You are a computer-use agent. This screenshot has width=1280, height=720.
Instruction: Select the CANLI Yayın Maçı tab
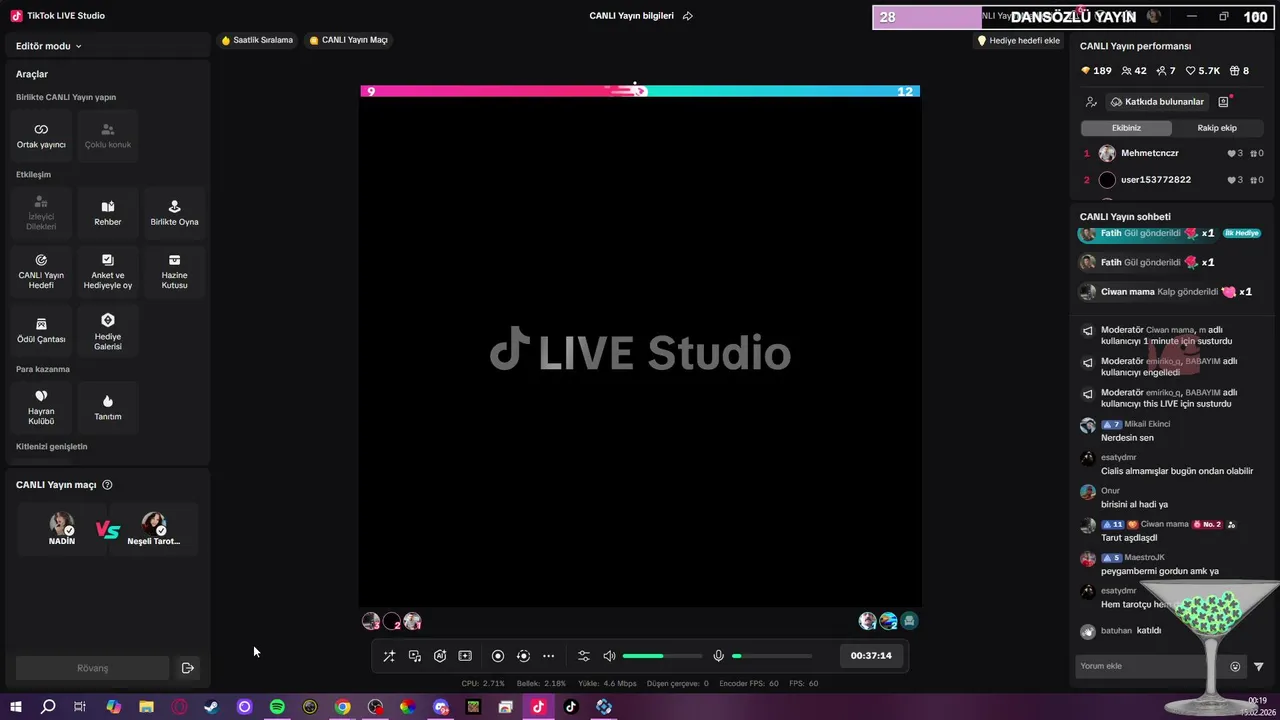[348, 40]
